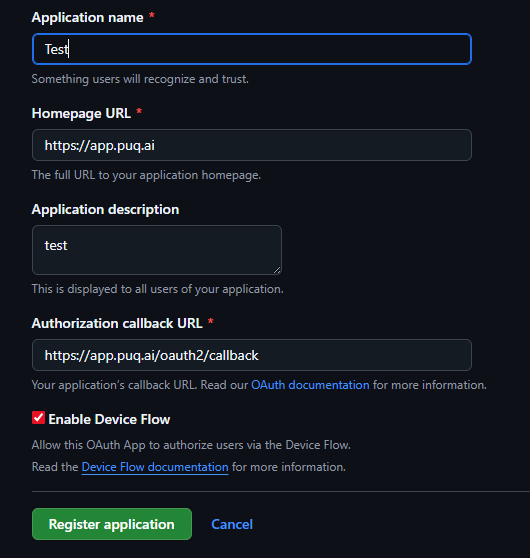
Task: Click the 'Homepage URL' label
Action: [81, 114]
